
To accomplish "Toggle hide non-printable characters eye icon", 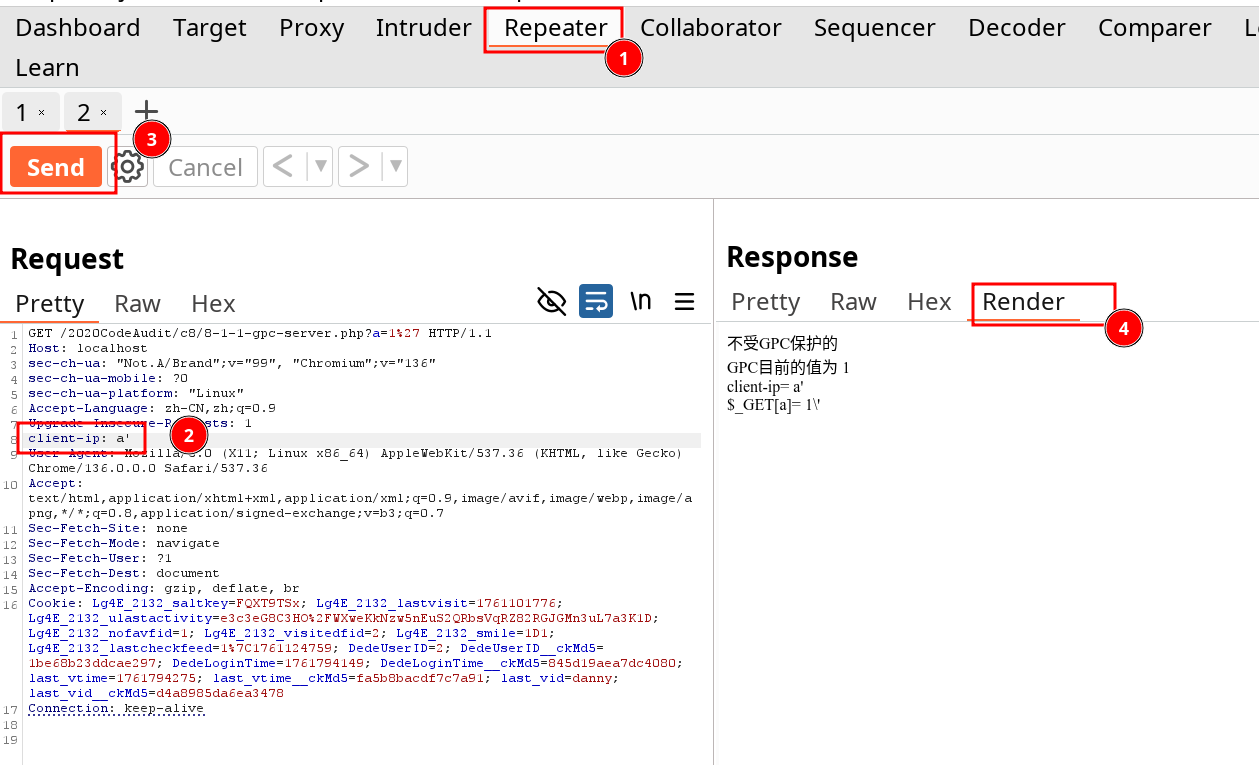I will pos(552,301).
